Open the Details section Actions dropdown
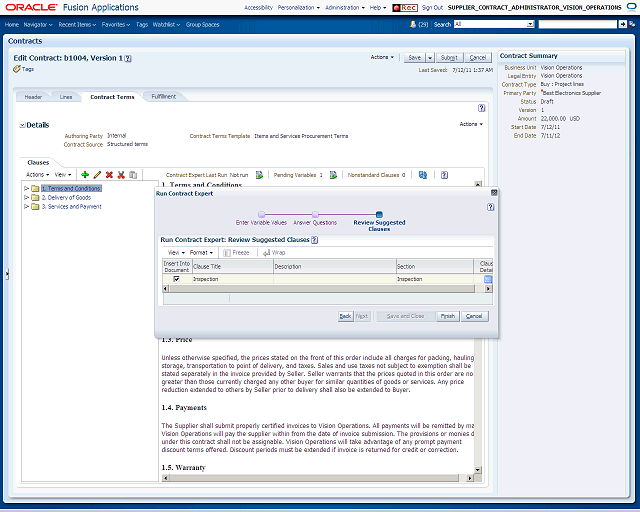 coord(471,124)
